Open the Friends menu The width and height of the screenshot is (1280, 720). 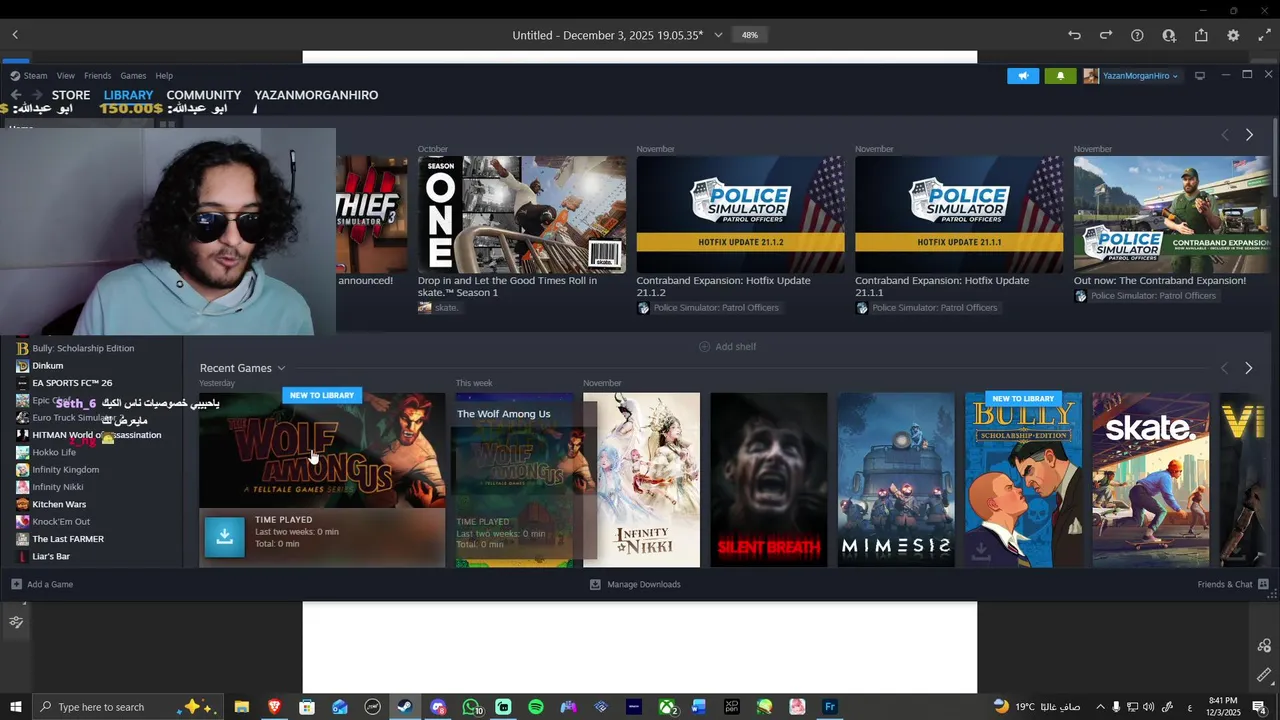tap(98, 76)
